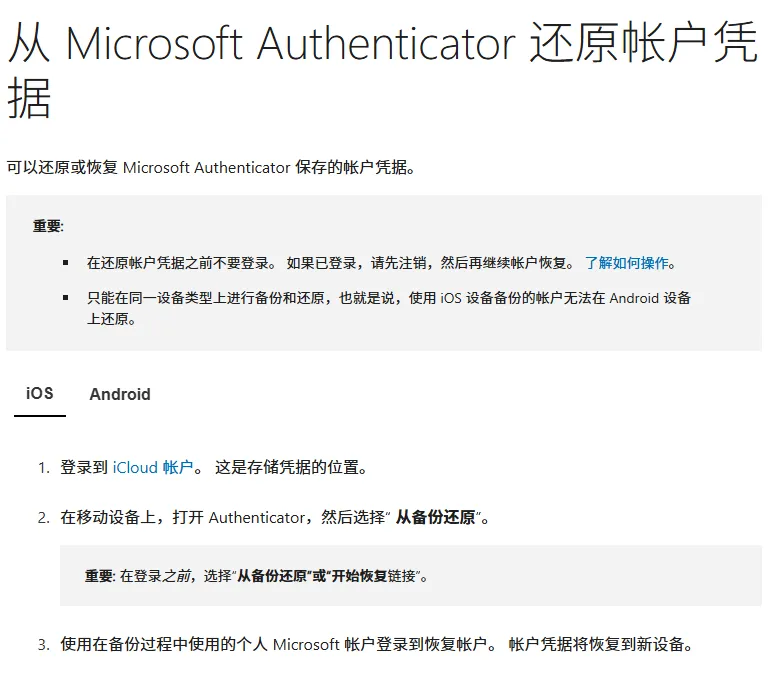This screenshot has height=683, width=778.
Task: Click the second bullet about iOS 设备备份
Action: tap(390, 298)
